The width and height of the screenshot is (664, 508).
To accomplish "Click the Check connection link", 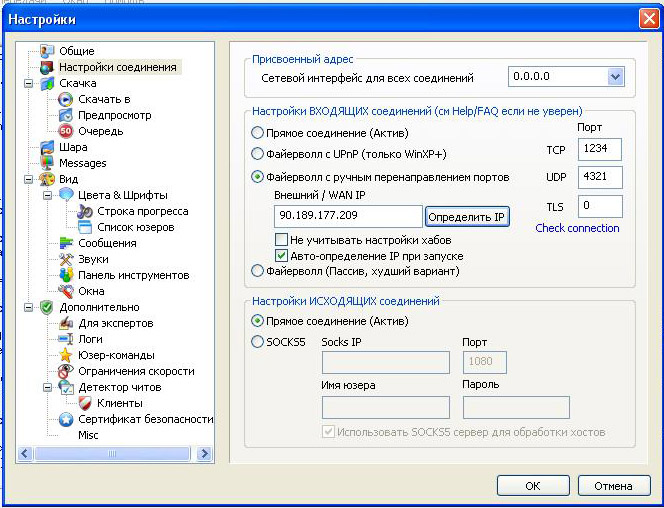I will 577,228.
